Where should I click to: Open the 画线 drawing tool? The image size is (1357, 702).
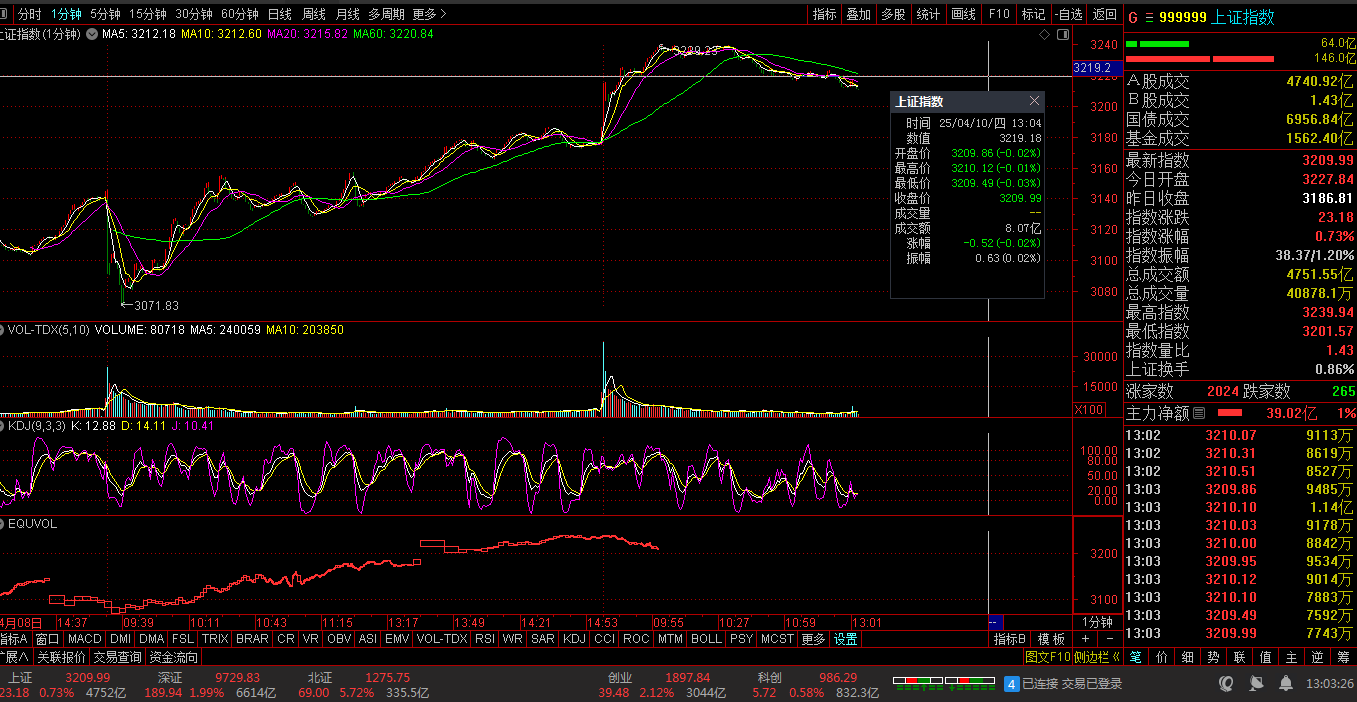tap(963, 14)
